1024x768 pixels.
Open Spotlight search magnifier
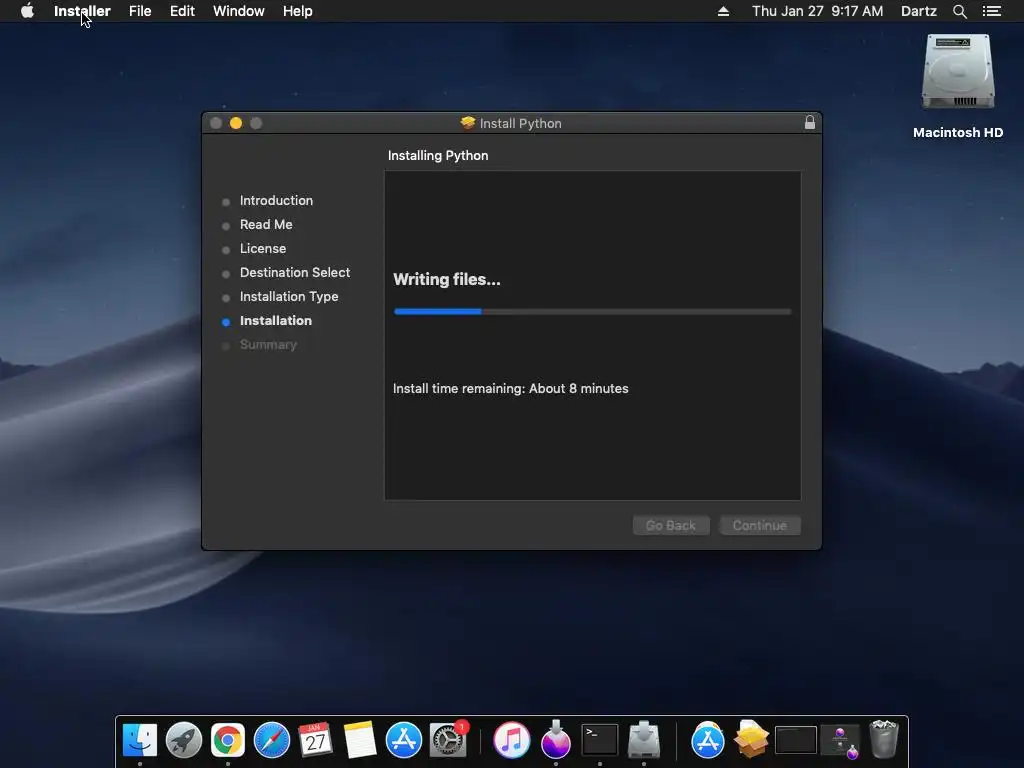click(x=959, y=11)
